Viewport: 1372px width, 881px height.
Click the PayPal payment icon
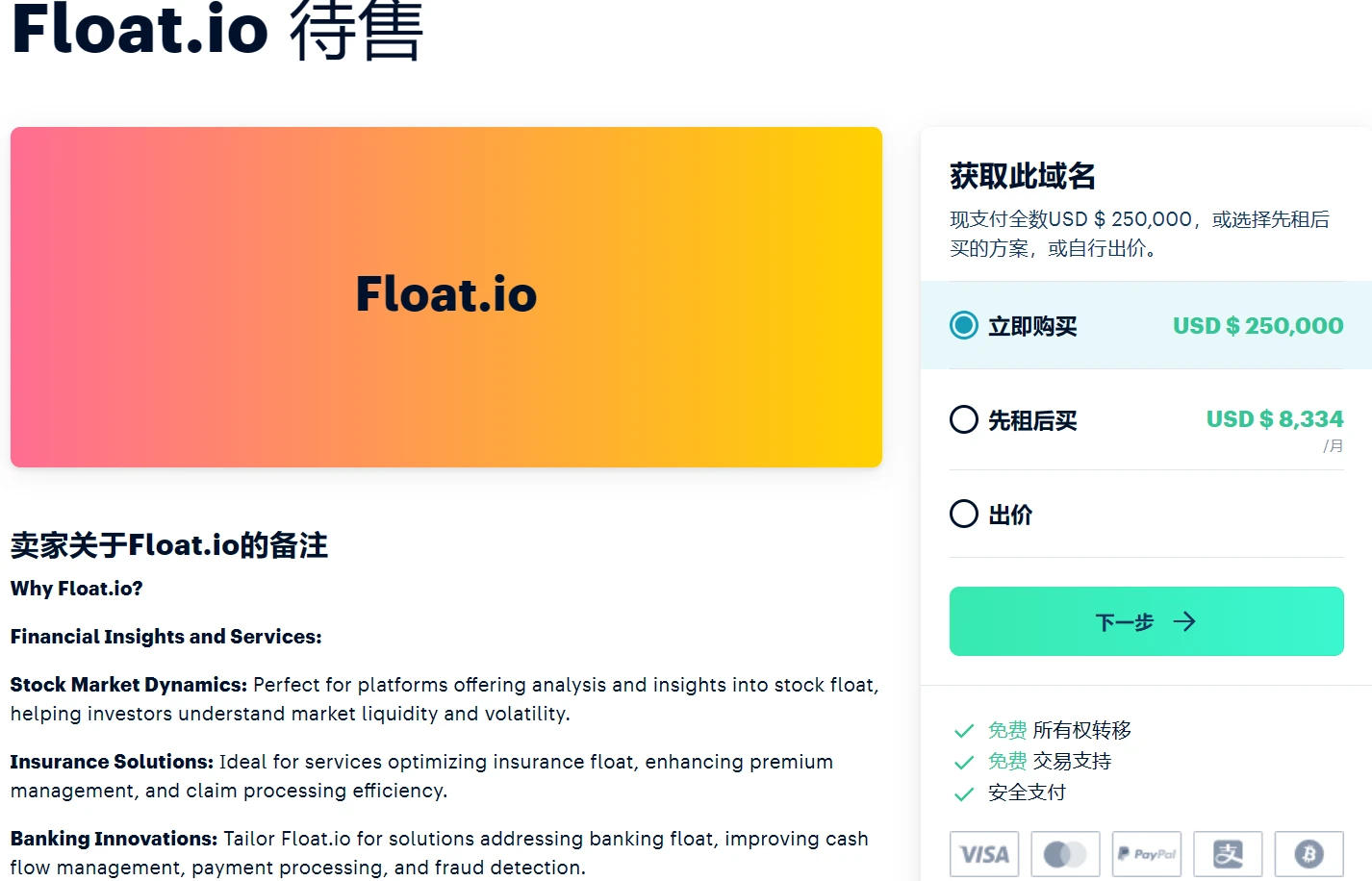coord(1146,854)
